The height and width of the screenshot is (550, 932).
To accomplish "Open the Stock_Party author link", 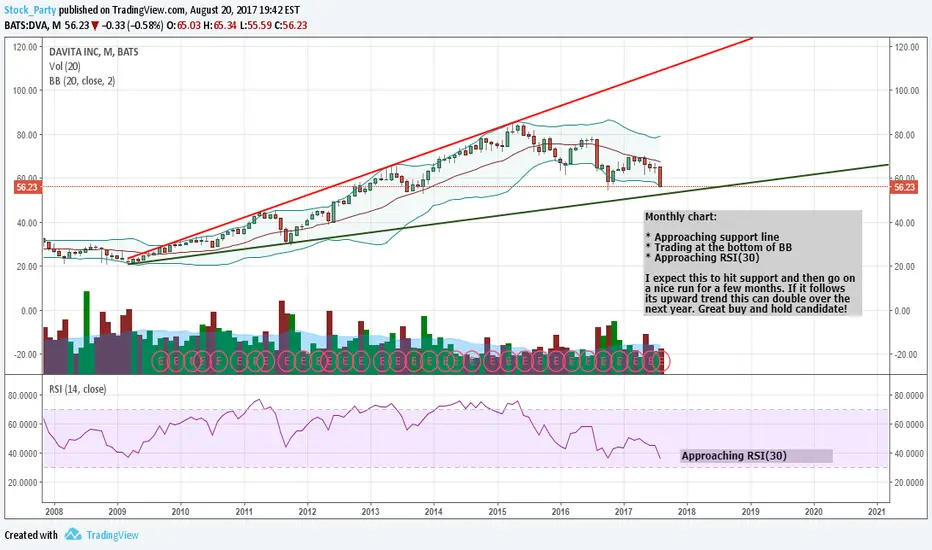I will point(30,10).
